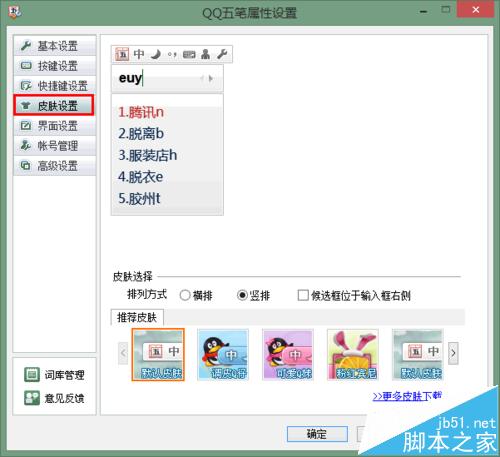Viewport: 500px width, 457px height.
Task: Select candidate 5.胶州t
Action: tap(139, 199)
